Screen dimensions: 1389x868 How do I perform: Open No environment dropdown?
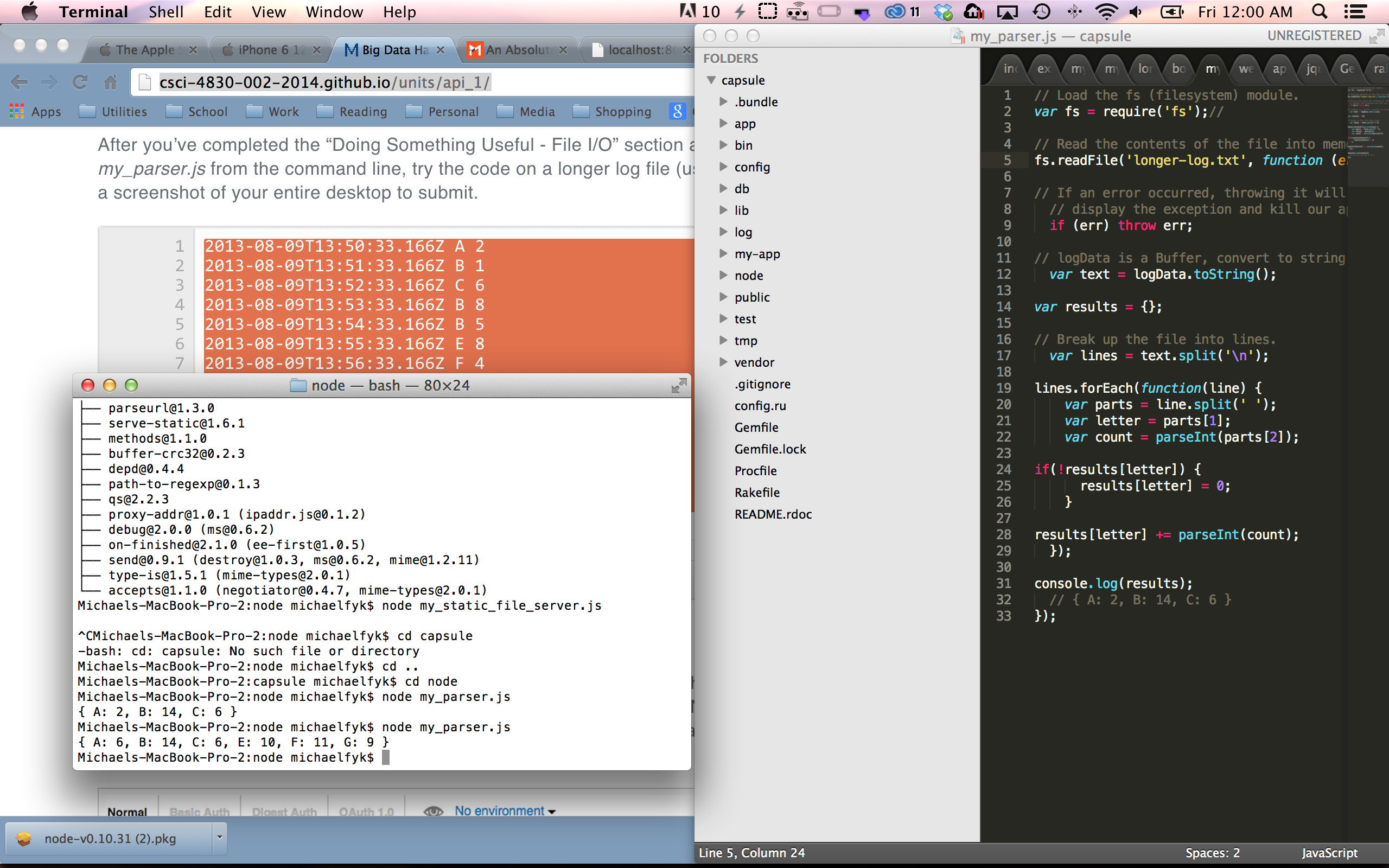click(x=505, y=810)
